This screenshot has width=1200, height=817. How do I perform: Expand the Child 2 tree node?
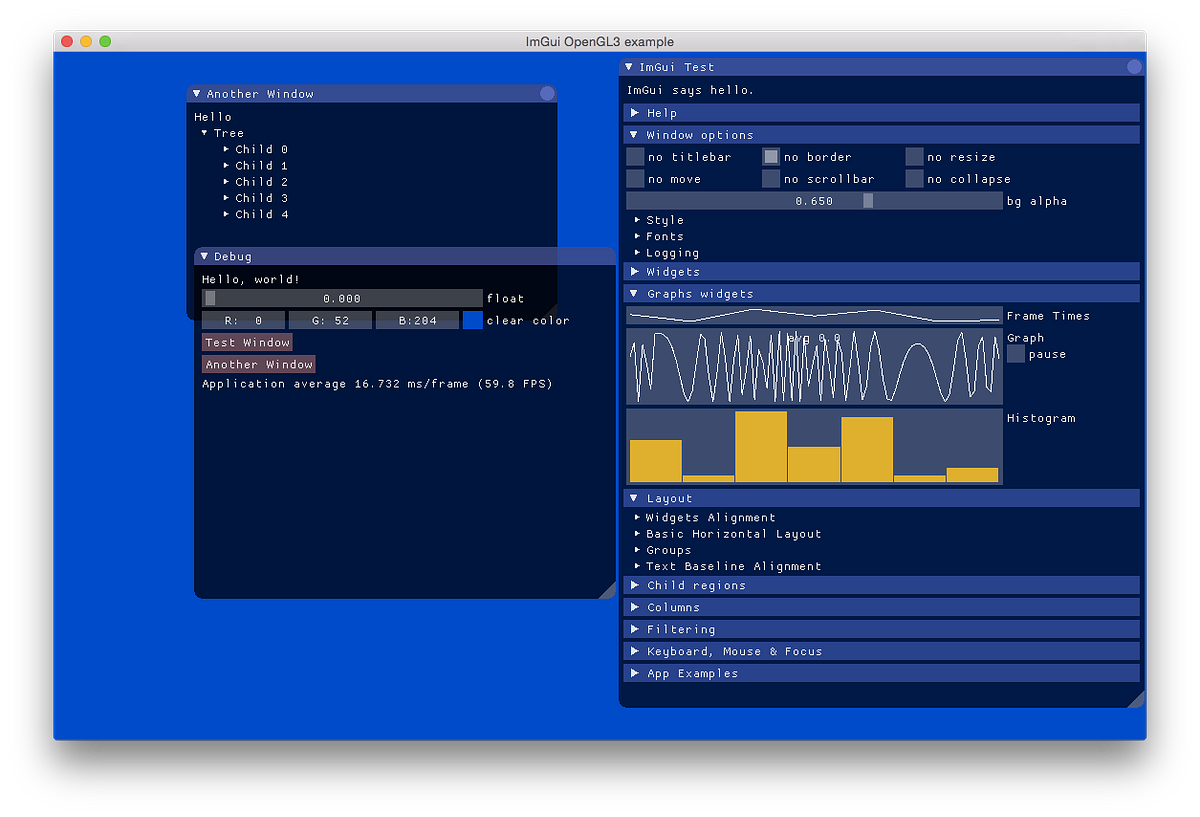coord(228,181)
